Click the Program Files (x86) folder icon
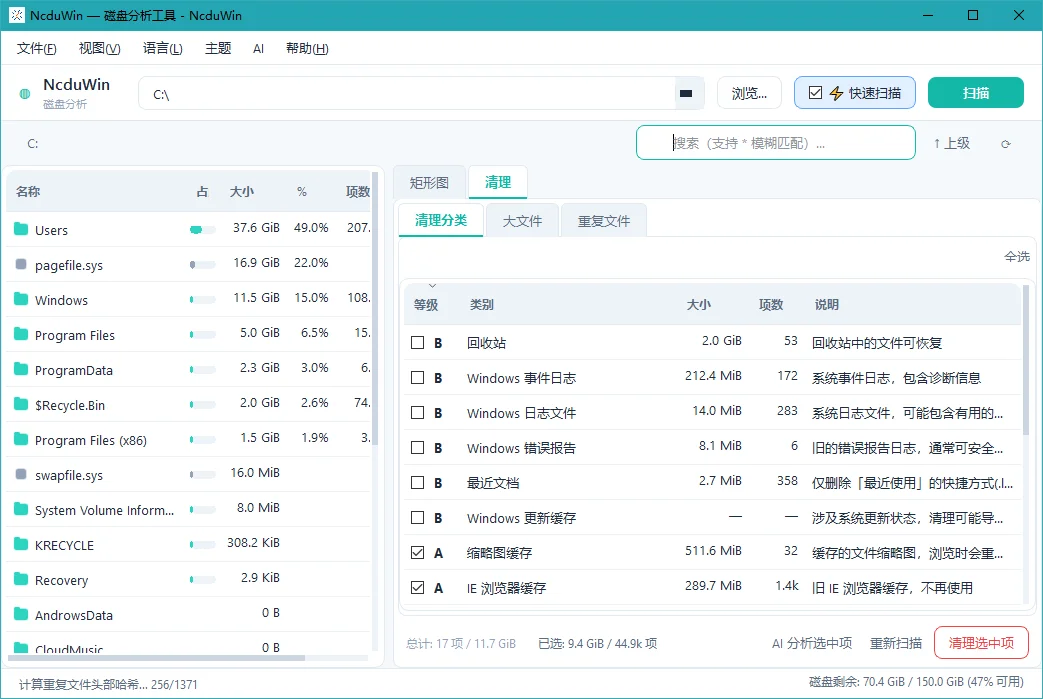Viewport: 1043px width, 699px height. click(x=21, y=440)
